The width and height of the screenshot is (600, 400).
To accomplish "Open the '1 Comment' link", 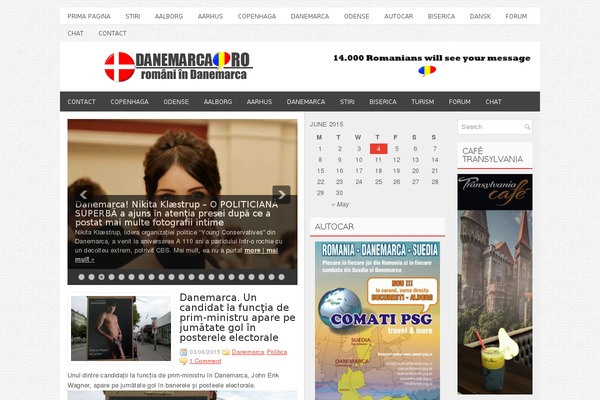I will (205, 361).
